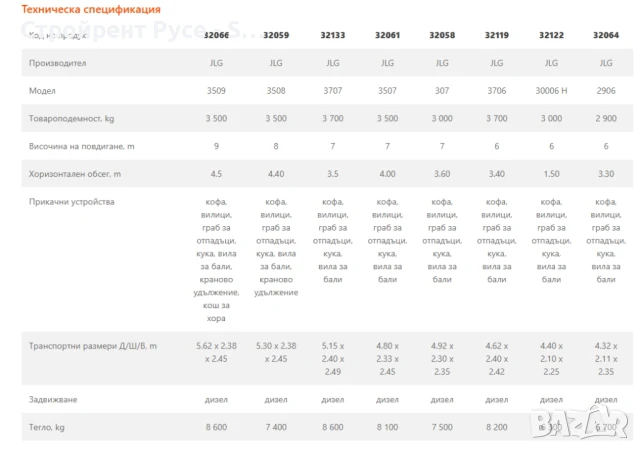Click lifting height value 8
Screen dimensions: 640x451
pyautogui.click(x=276, y=146)
